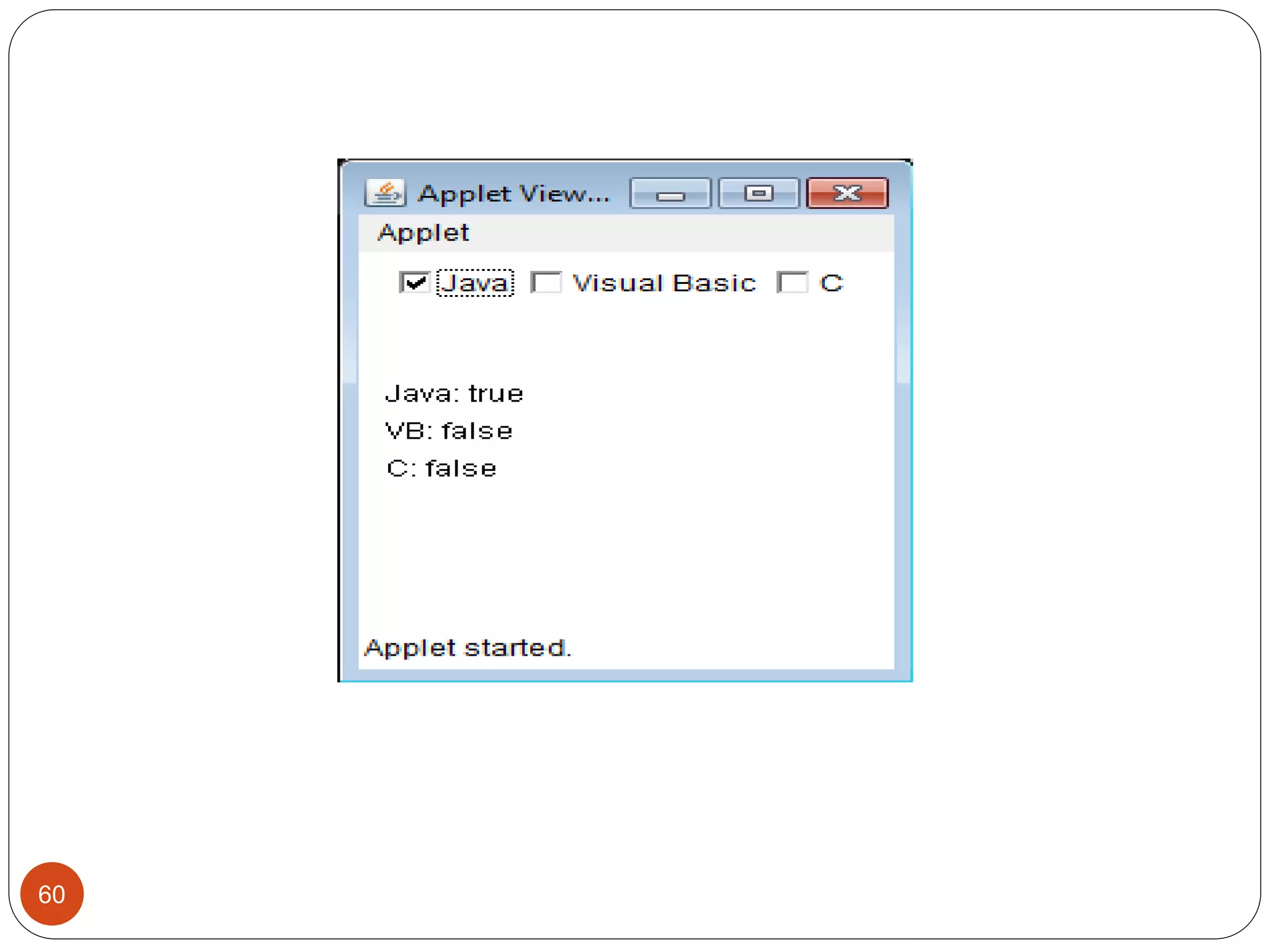The width and height of the screenshot is (1270, 952).
Task: Click the orange slide number 60 badge
Action: pyautogui.click(x=52, y=894)
